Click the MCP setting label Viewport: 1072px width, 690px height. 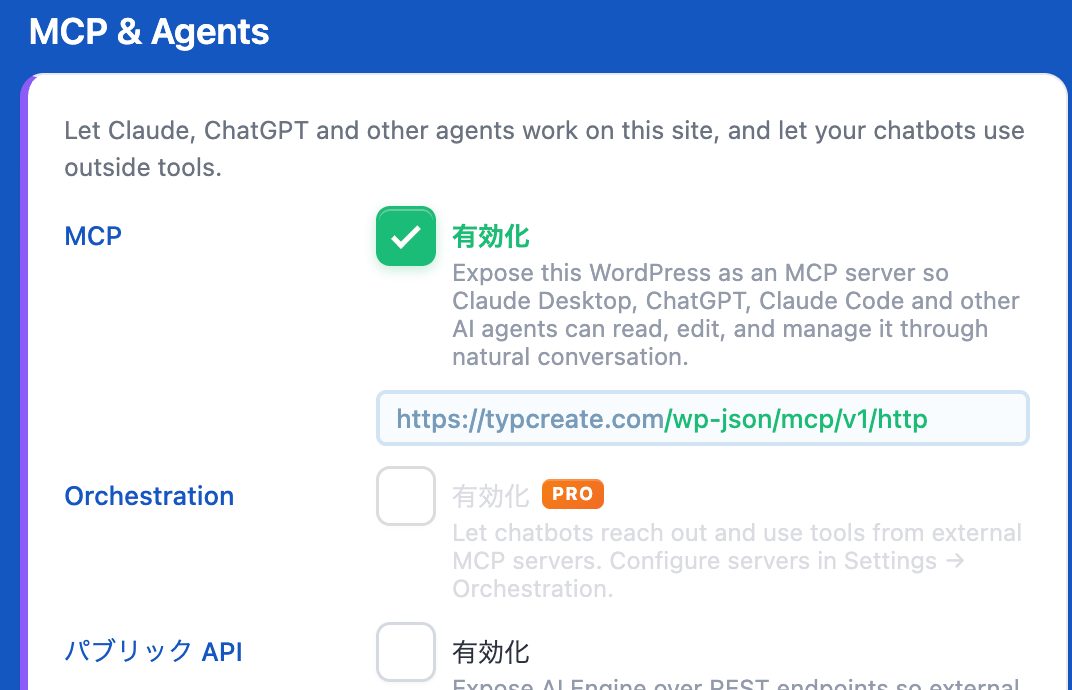coord(93,236)
